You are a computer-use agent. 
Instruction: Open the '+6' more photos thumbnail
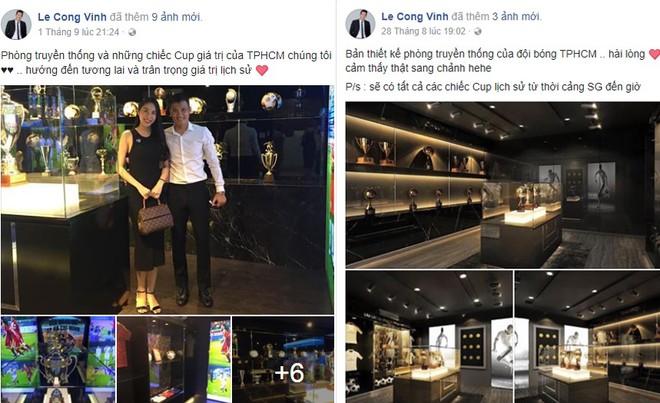[x=283, y=360]
